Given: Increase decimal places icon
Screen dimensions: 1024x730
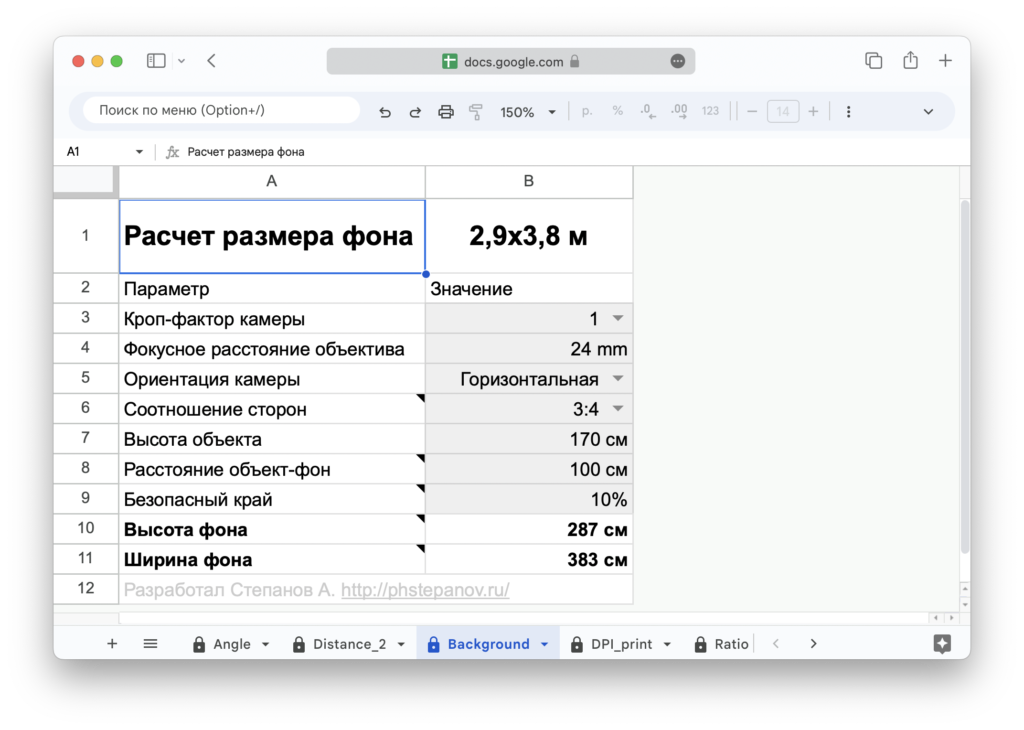Looking at the screenshot, I should pos(679,112).
